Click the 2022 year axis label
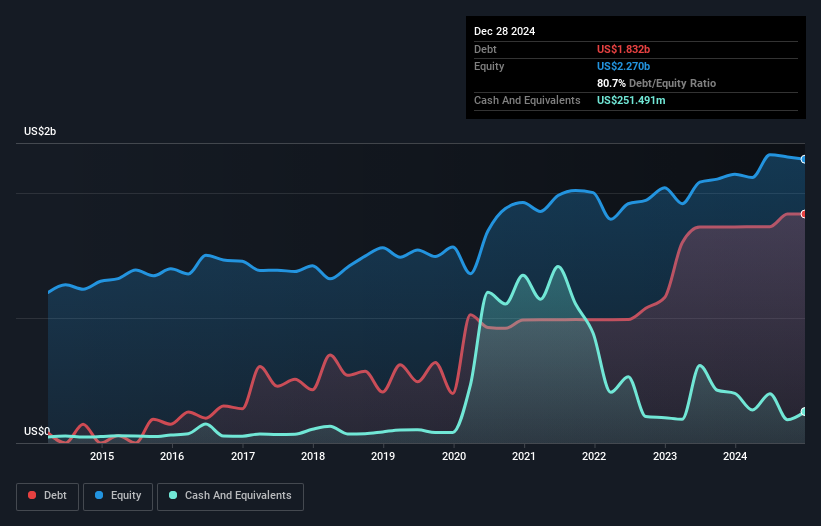Screen dimensions: 821x526 pos(595,457)
